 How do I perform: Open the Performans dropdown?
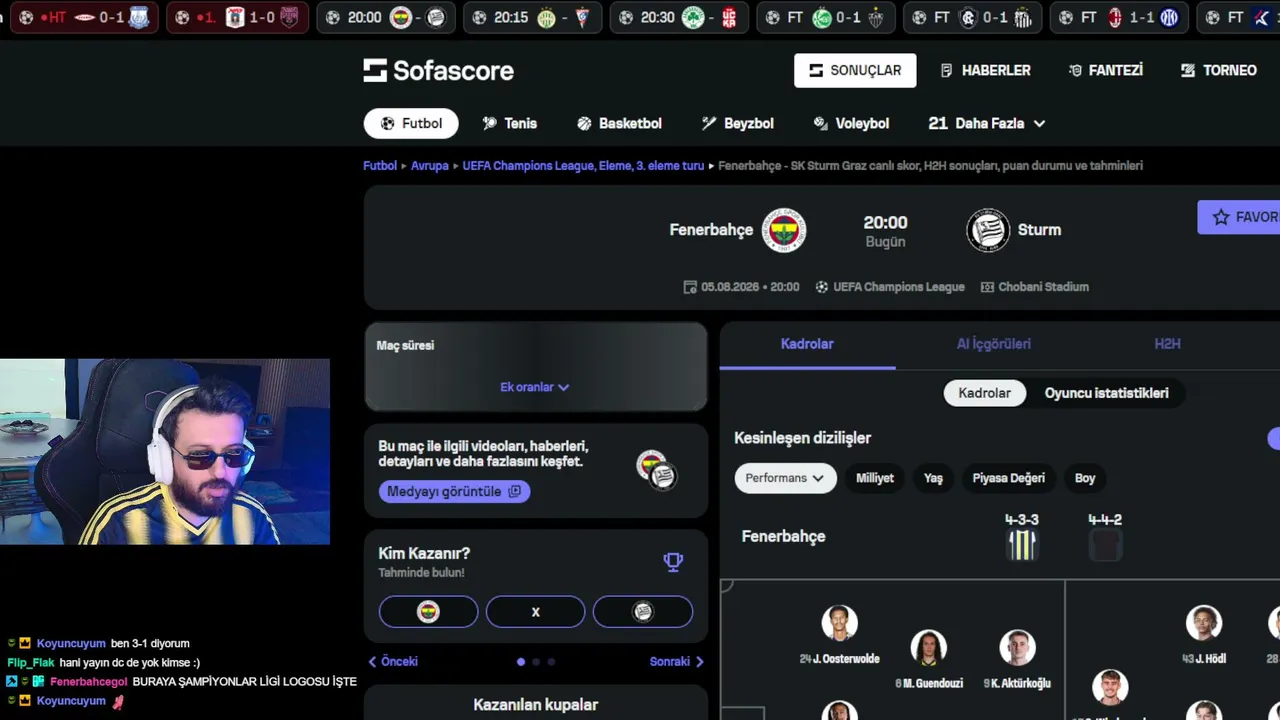785,478
